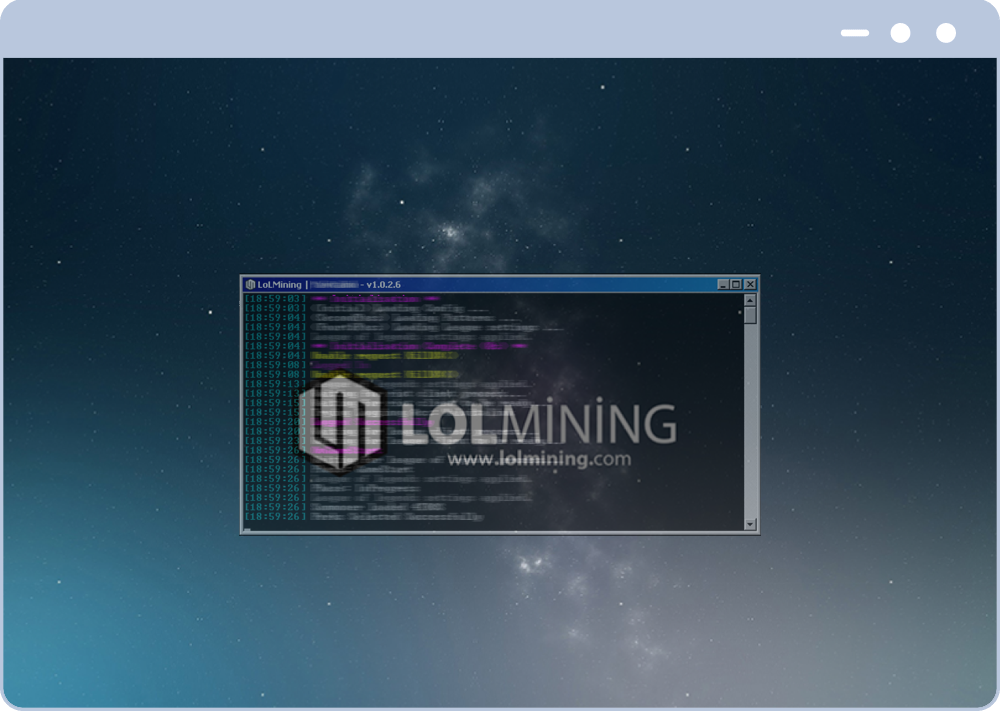The image size is (1000, 712).
Task: Select the [18:59:23] log timestamp
Action: coord(276,441)
